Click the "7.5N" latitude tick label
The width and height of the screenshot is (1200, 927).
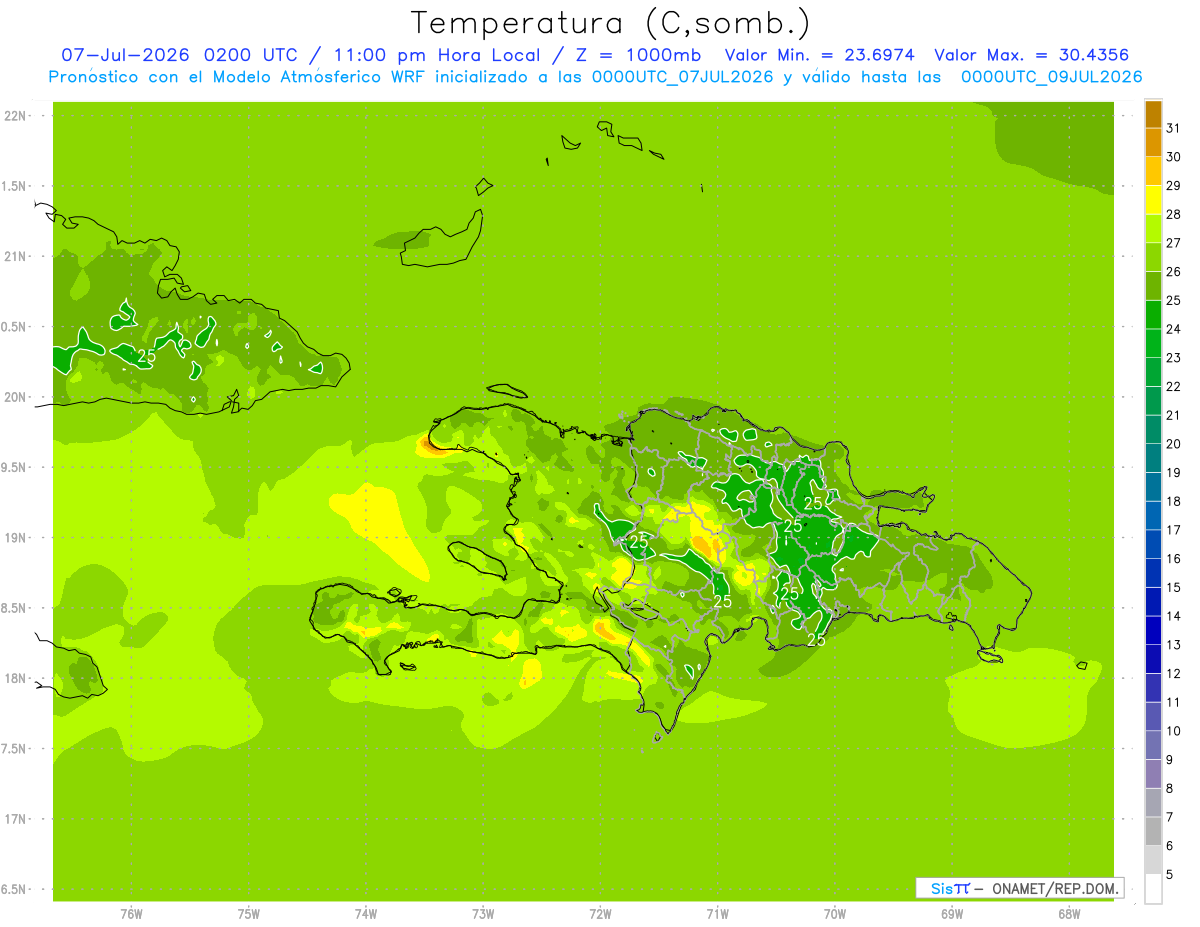[15, 749]
